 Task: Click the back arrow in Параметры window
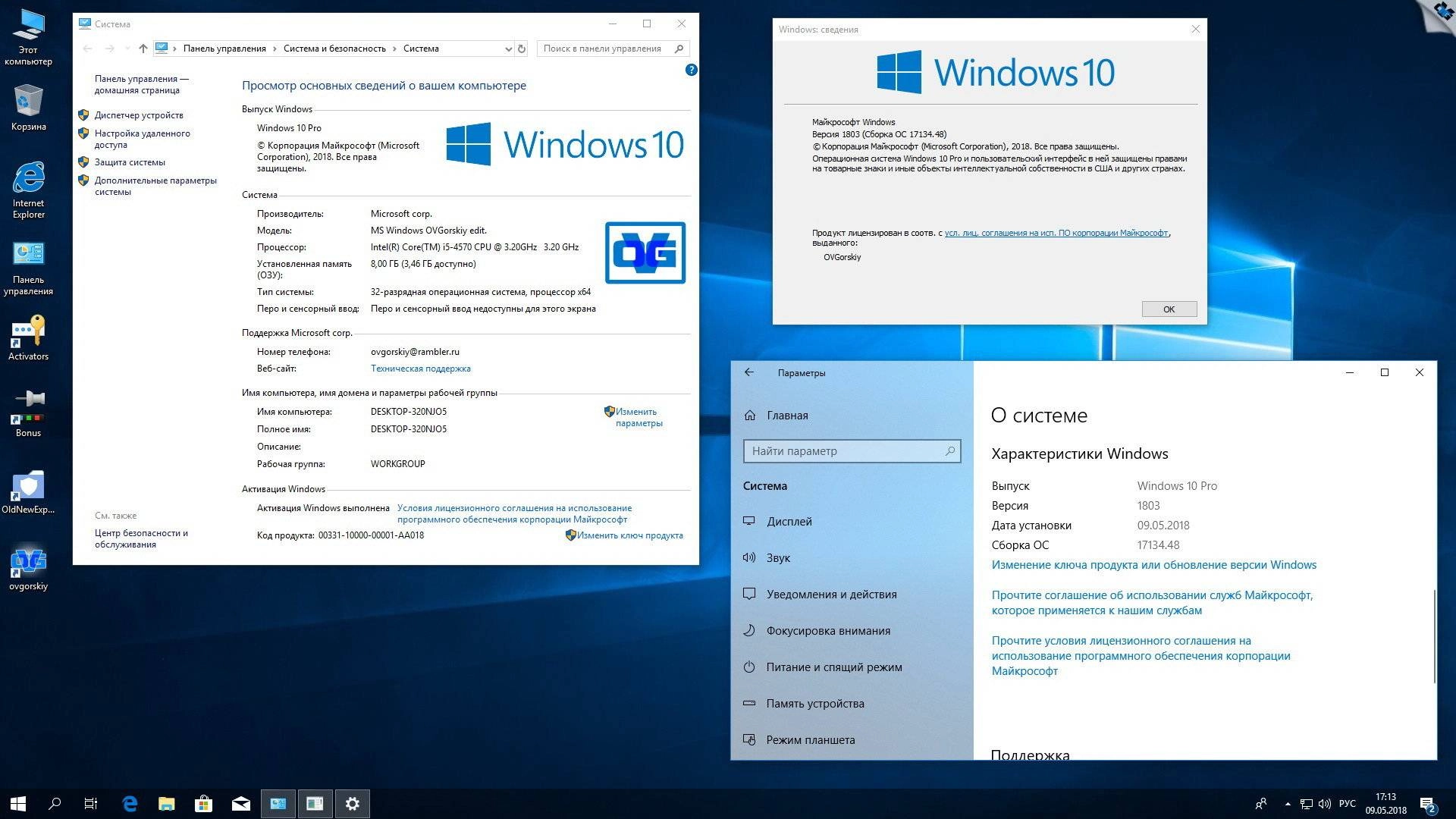[x=749, y=372]
